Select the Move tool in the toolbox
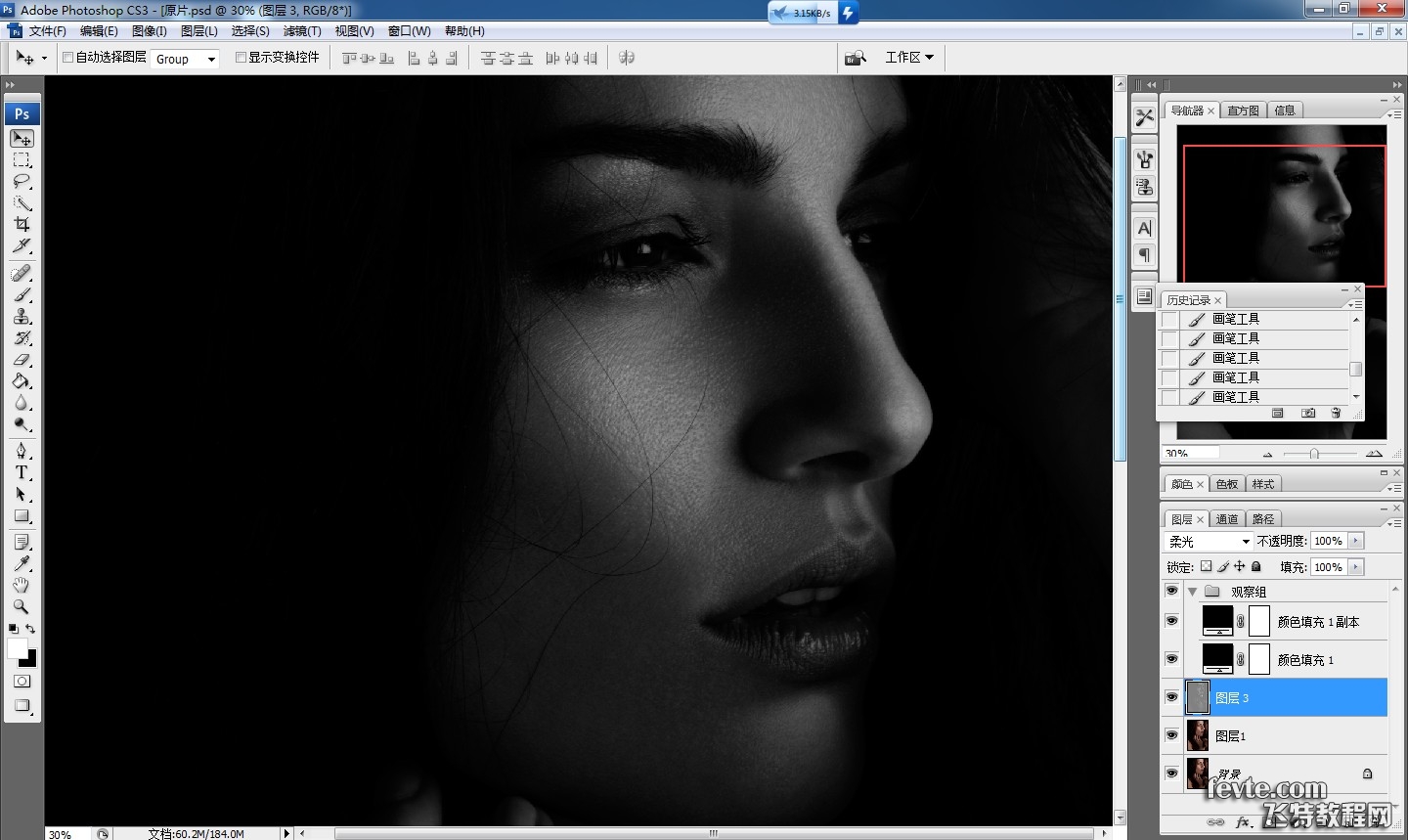The height and width of the screenshot is (840, 1408). 22,139
